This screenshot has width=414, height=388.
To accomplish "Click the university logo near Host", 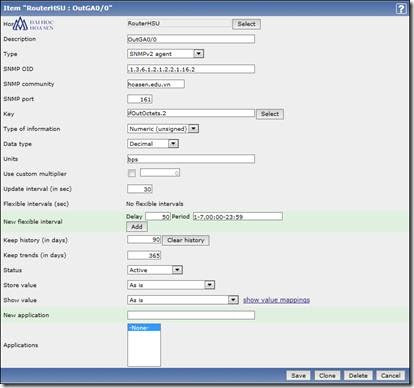I will (33, 24).
